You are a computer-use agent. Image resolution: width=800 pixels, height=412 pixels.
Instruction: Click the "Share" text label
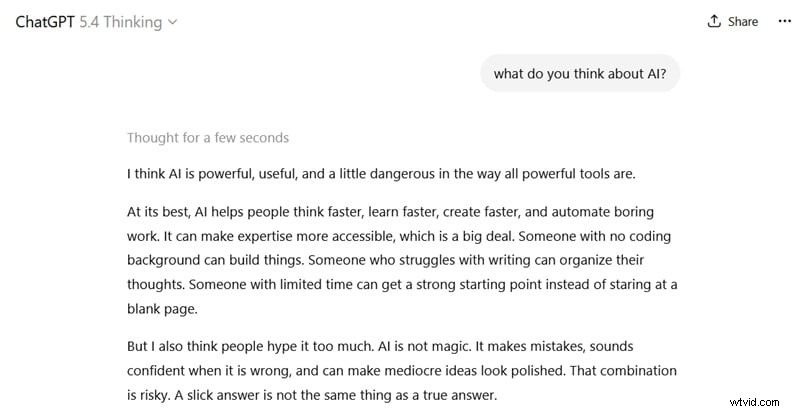tap(743, 21)
